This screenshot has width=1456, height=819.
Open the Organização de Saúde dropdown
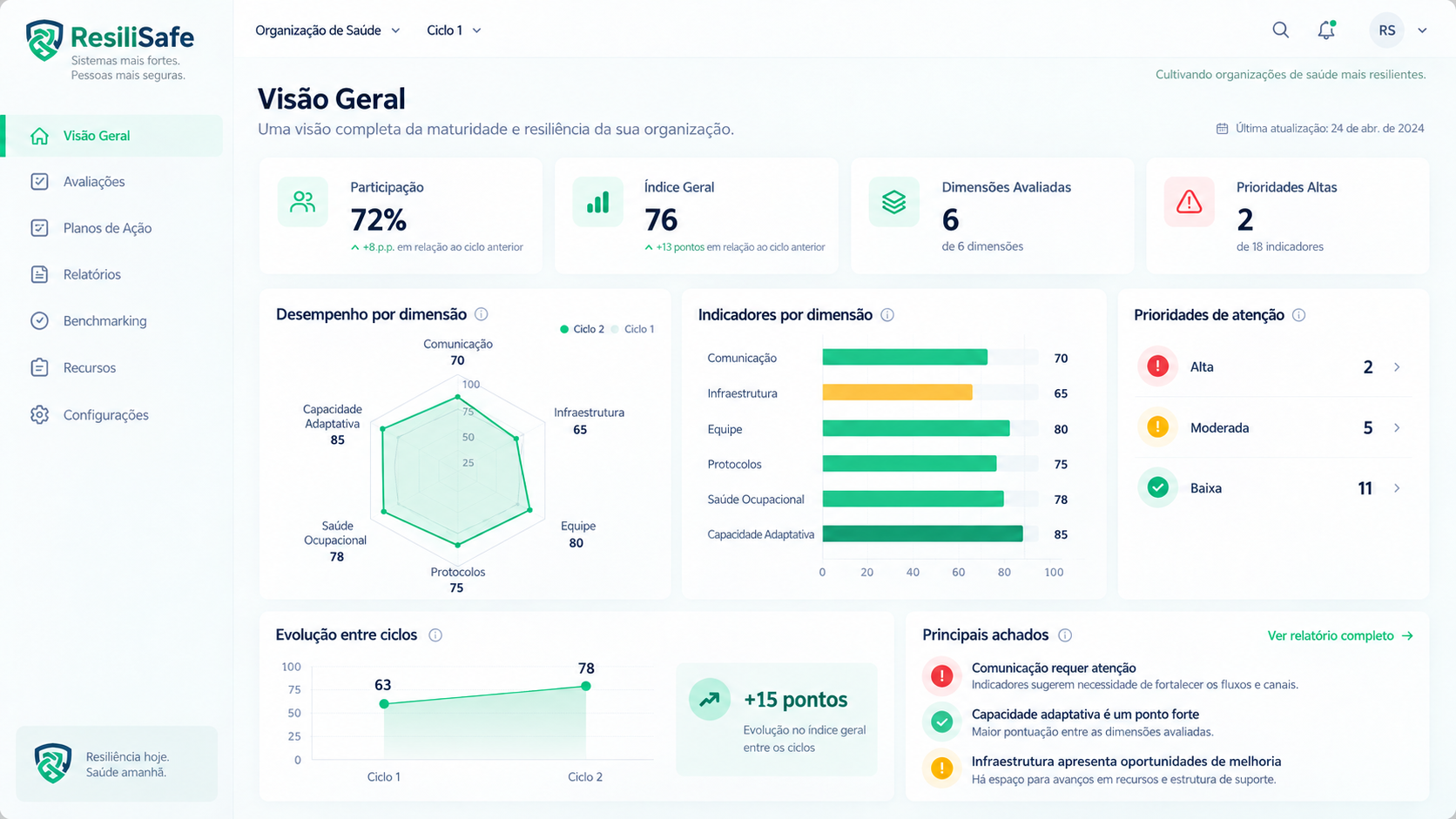[x=327, y=30]
